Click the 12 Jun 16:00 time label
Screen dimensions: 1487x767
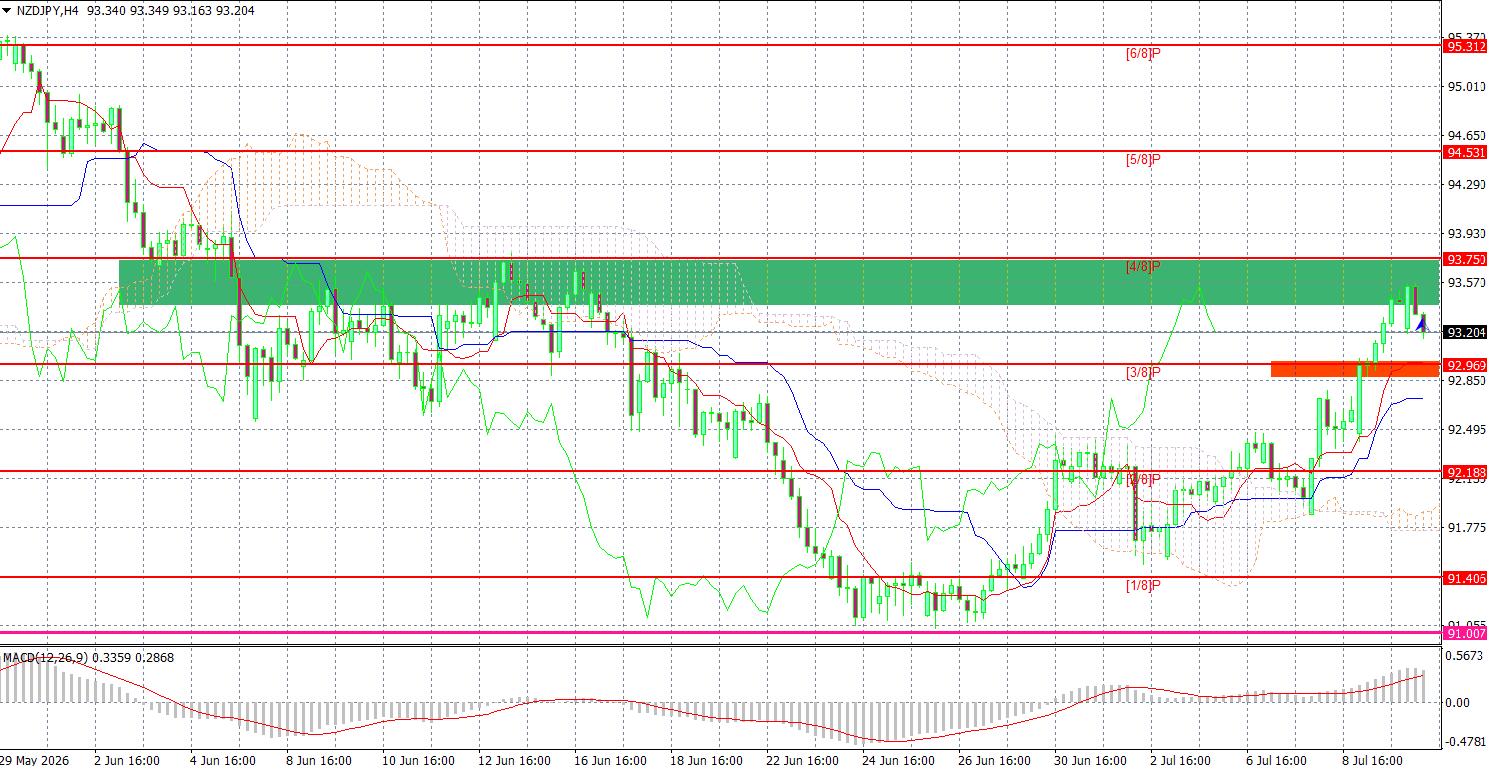click(x=515, y=760)
